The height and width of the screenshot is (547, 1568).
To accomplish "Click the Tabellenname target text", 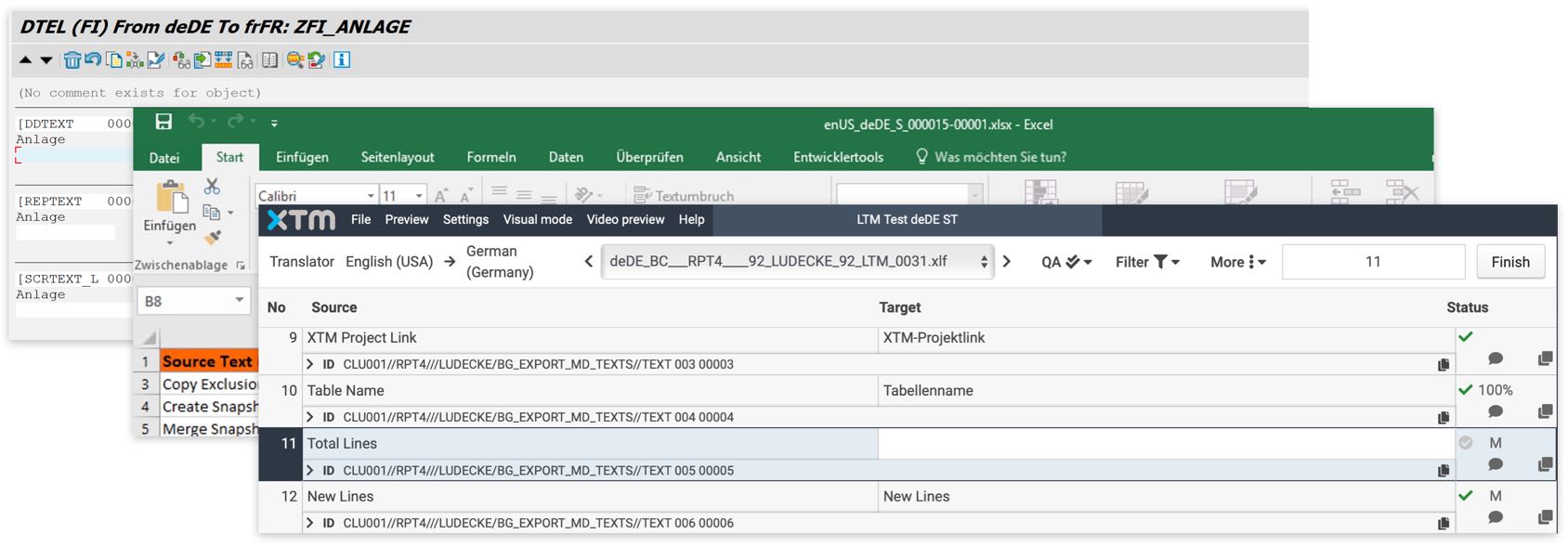I will (x=928, y=391).
